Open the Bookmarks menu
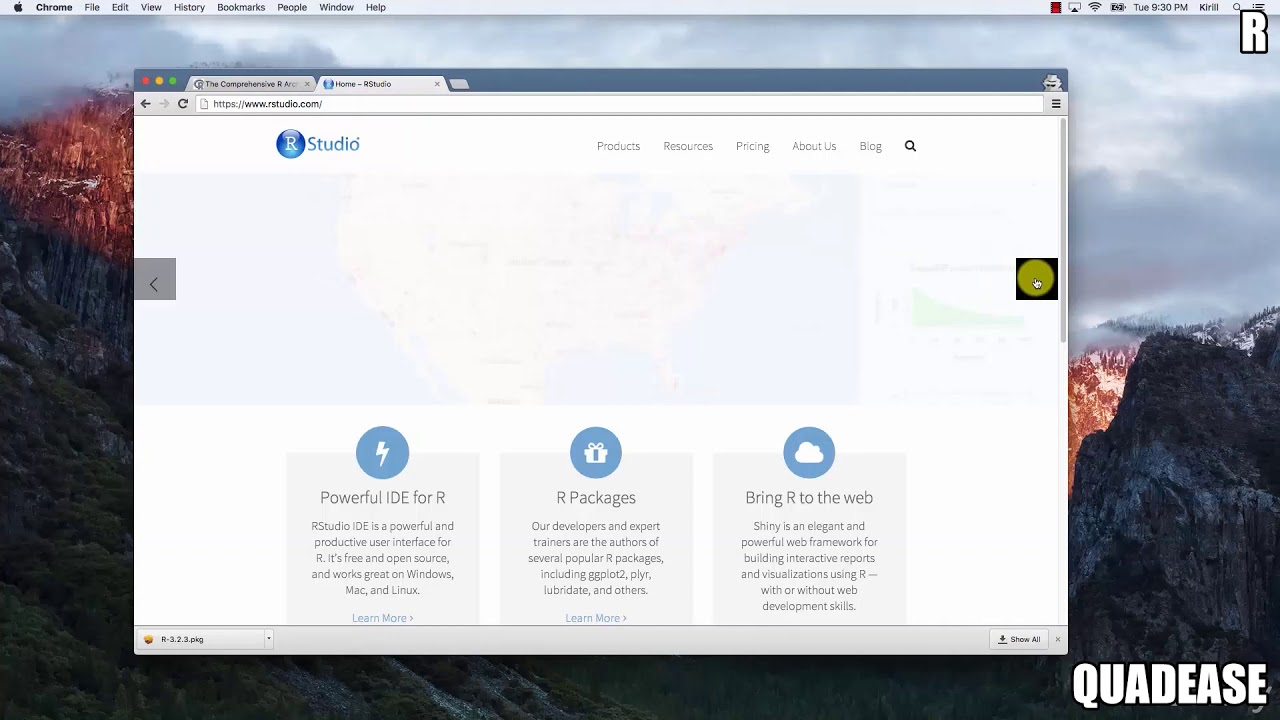1280x720 pixels. (241, 7)
